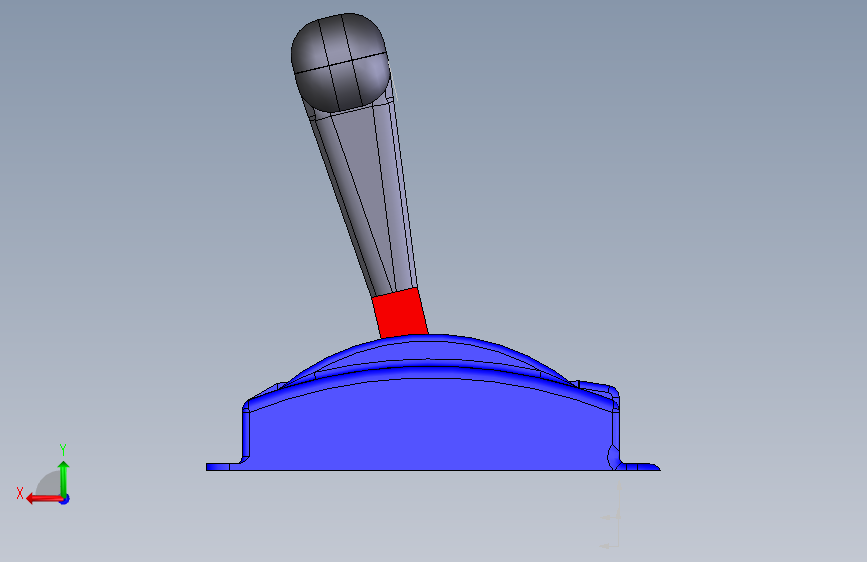
Task: Click the faint origin marker below the base
Action: click(x=612, y=516)
